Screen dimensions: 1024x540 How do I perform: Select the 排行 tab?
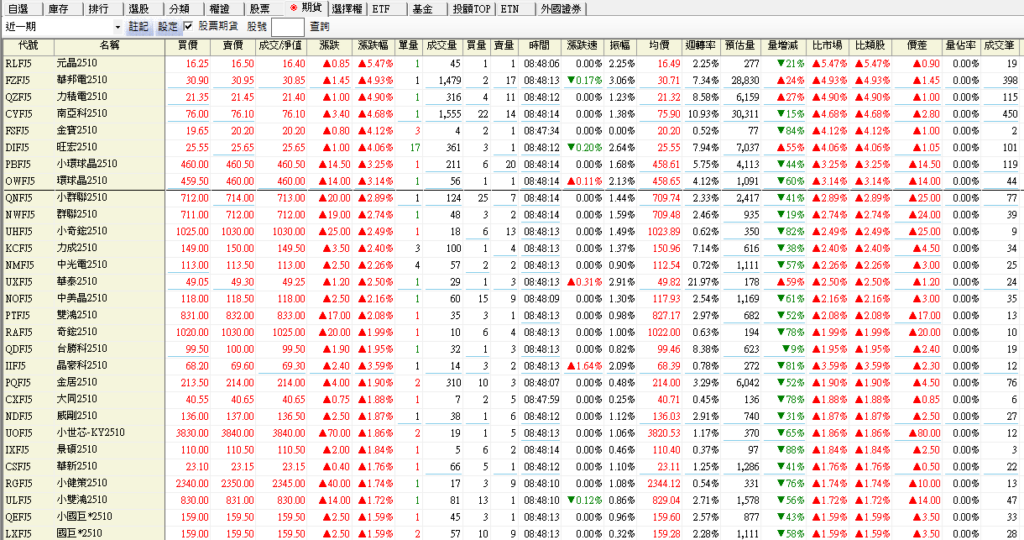point(99,8)
